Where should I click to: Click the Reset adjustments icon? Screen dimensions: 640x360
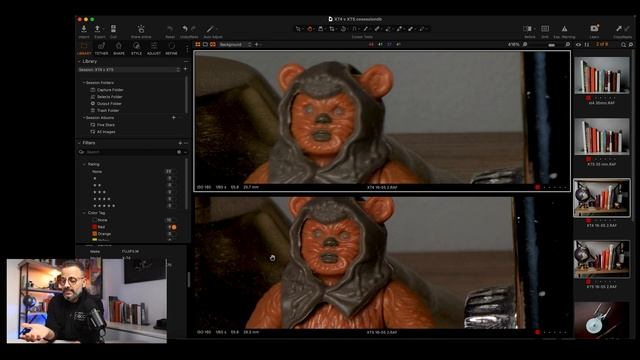click(x=170, y=29)
